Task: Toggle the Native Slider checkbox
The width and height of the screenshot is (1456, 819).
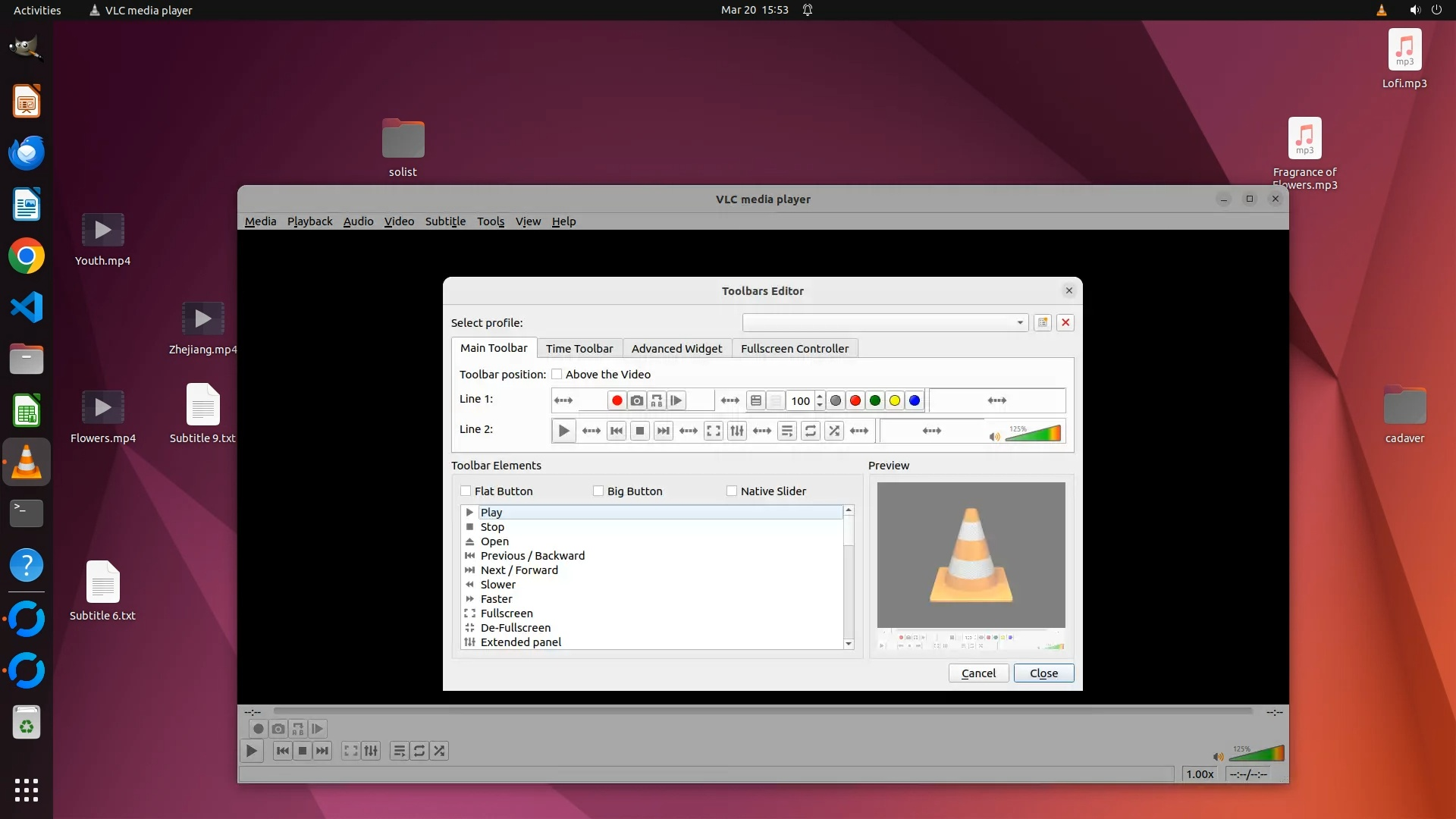Action: coord(732,491)
